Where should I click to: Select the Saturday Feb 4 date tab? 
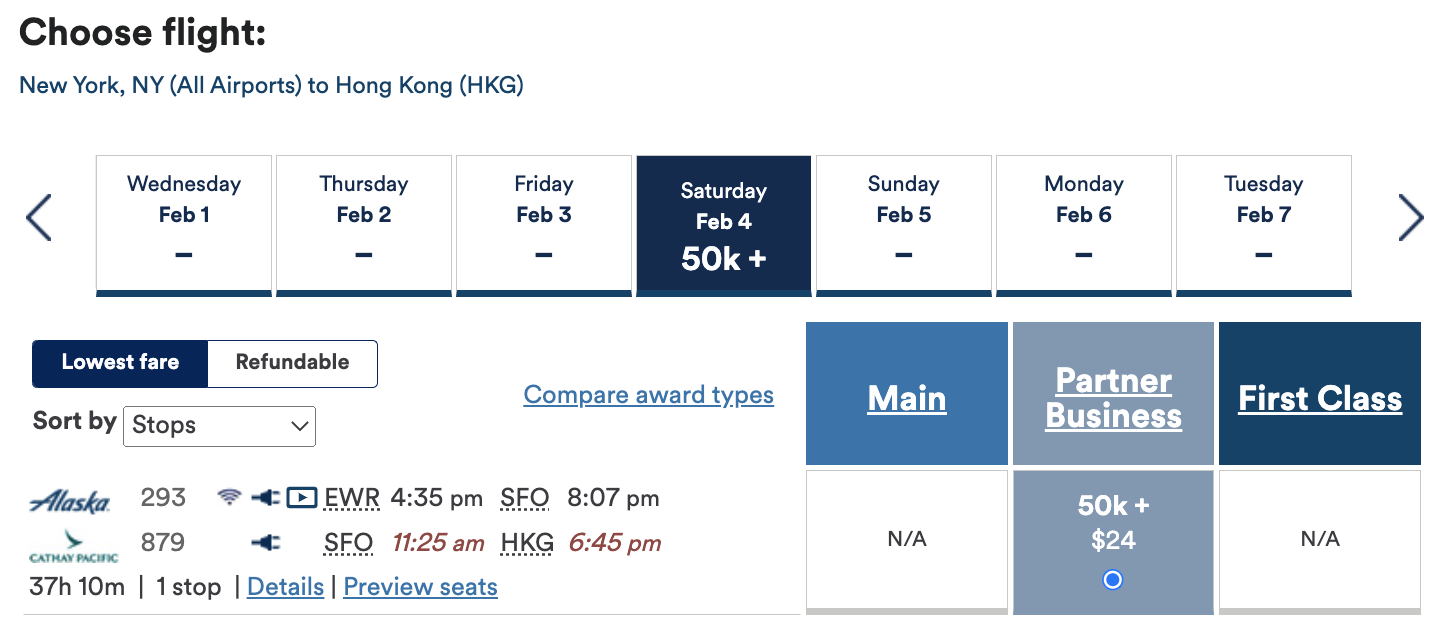pos(723,225)
